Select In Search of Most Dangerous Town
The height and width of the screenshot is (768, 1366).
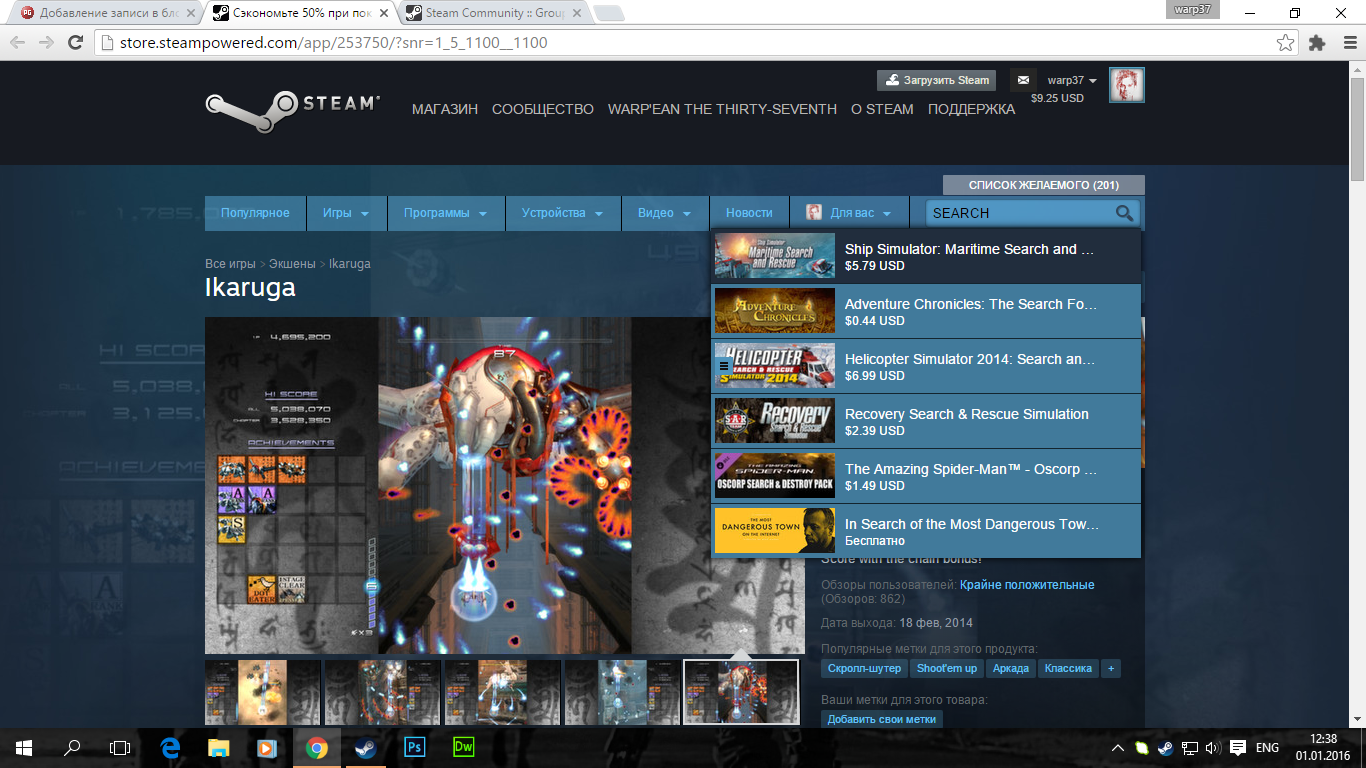pos(926,531)
